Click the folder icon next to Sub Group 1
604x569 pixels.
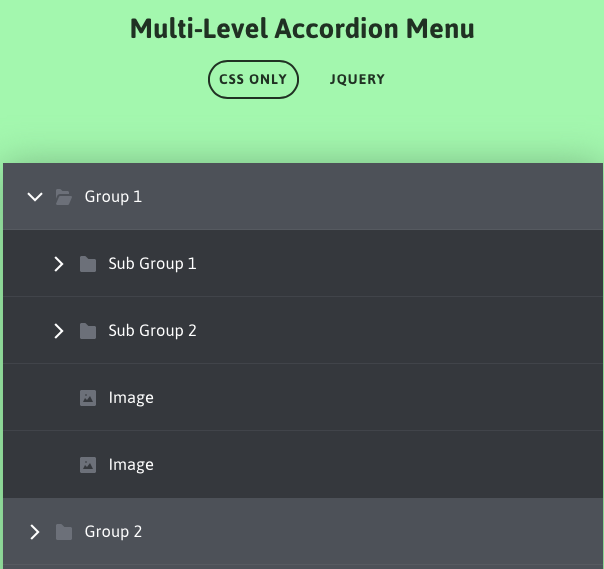point(88,264)
